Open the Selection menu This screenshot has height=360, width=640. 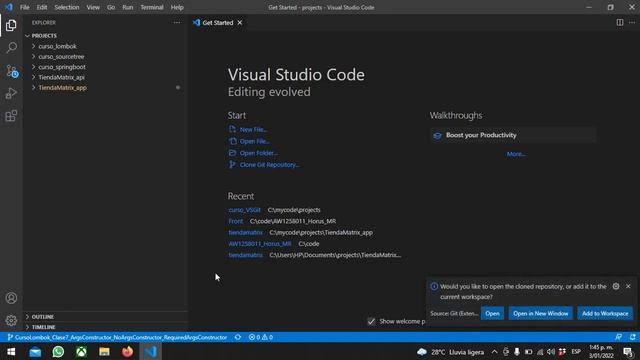[x=67, y=7]
